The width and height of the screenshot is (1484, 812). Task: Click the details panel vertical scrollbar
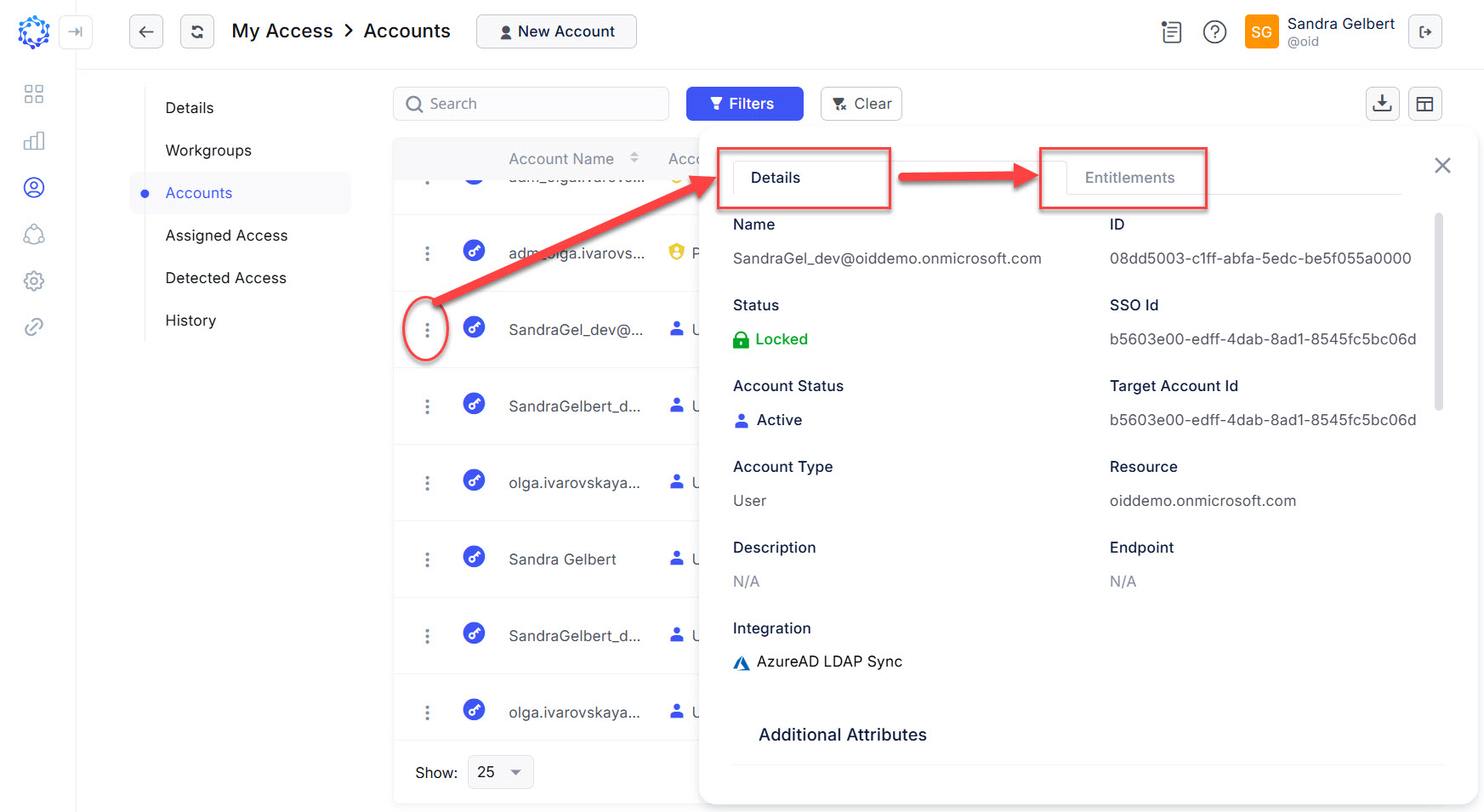click(1439, 312)
